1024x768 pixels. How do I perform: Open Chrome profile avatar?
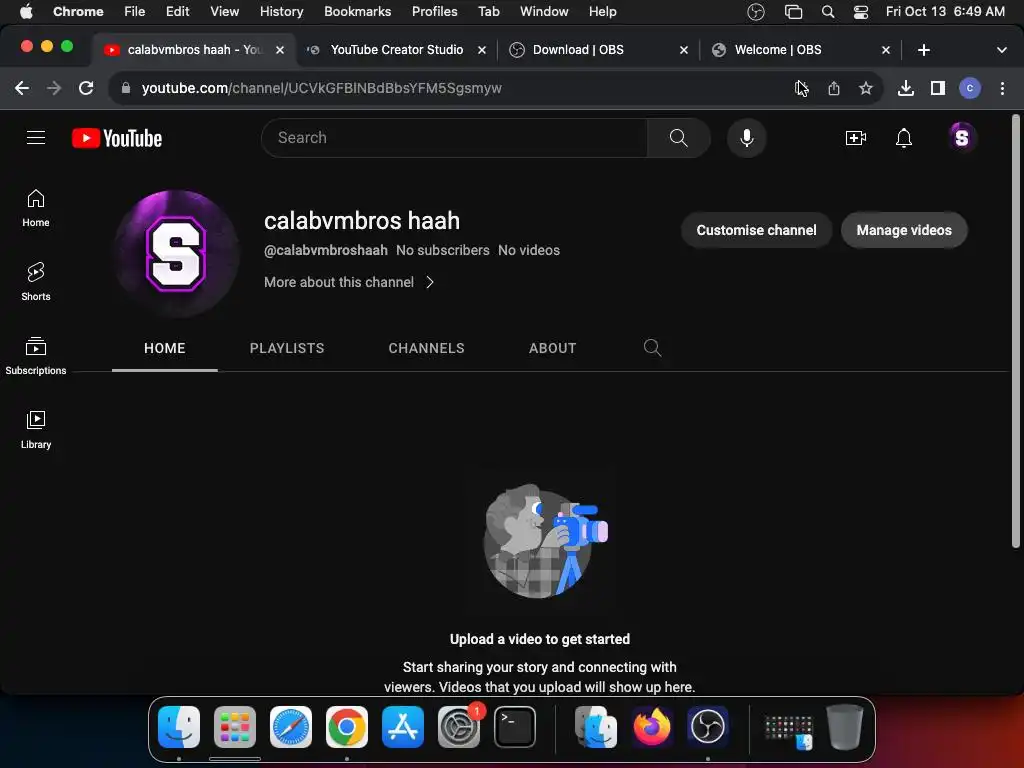coord(970,88)
